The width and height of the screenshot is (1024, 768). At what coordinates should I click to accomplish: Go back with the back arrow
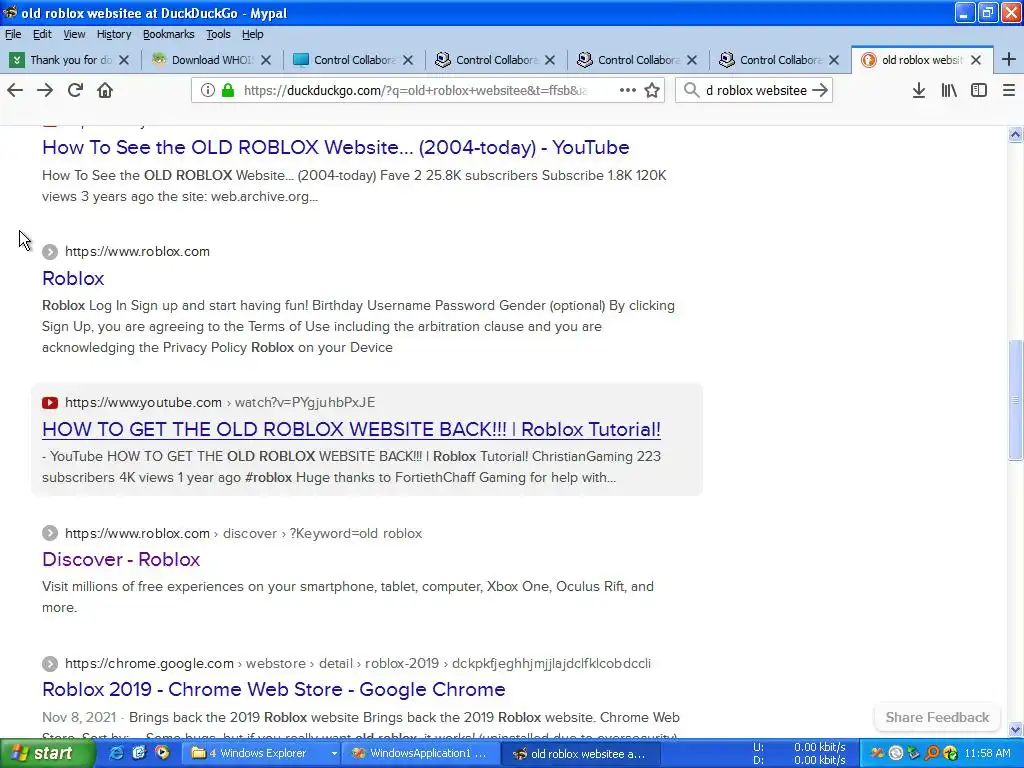[x=15, y=90]
